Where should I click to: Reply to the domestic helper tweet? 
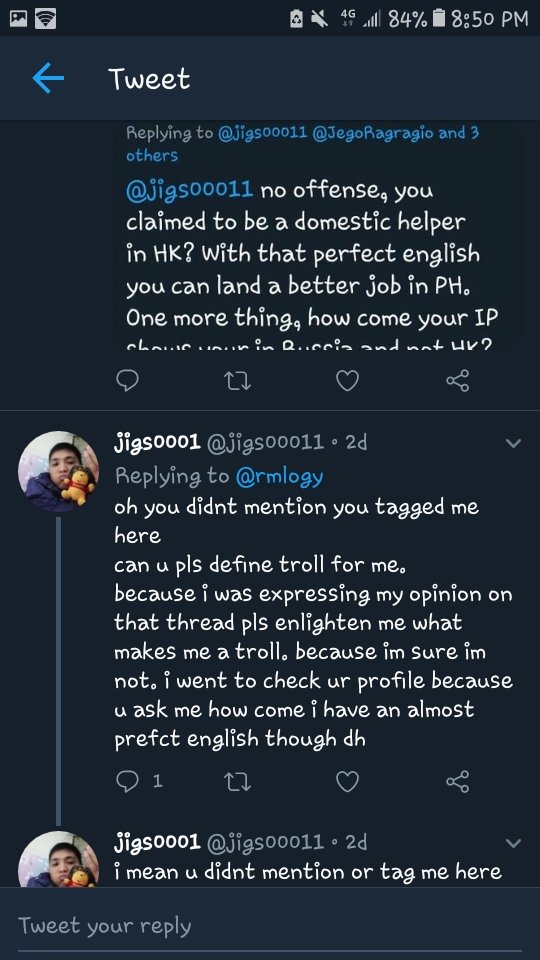pyautogui.click(x=127, y=381)
